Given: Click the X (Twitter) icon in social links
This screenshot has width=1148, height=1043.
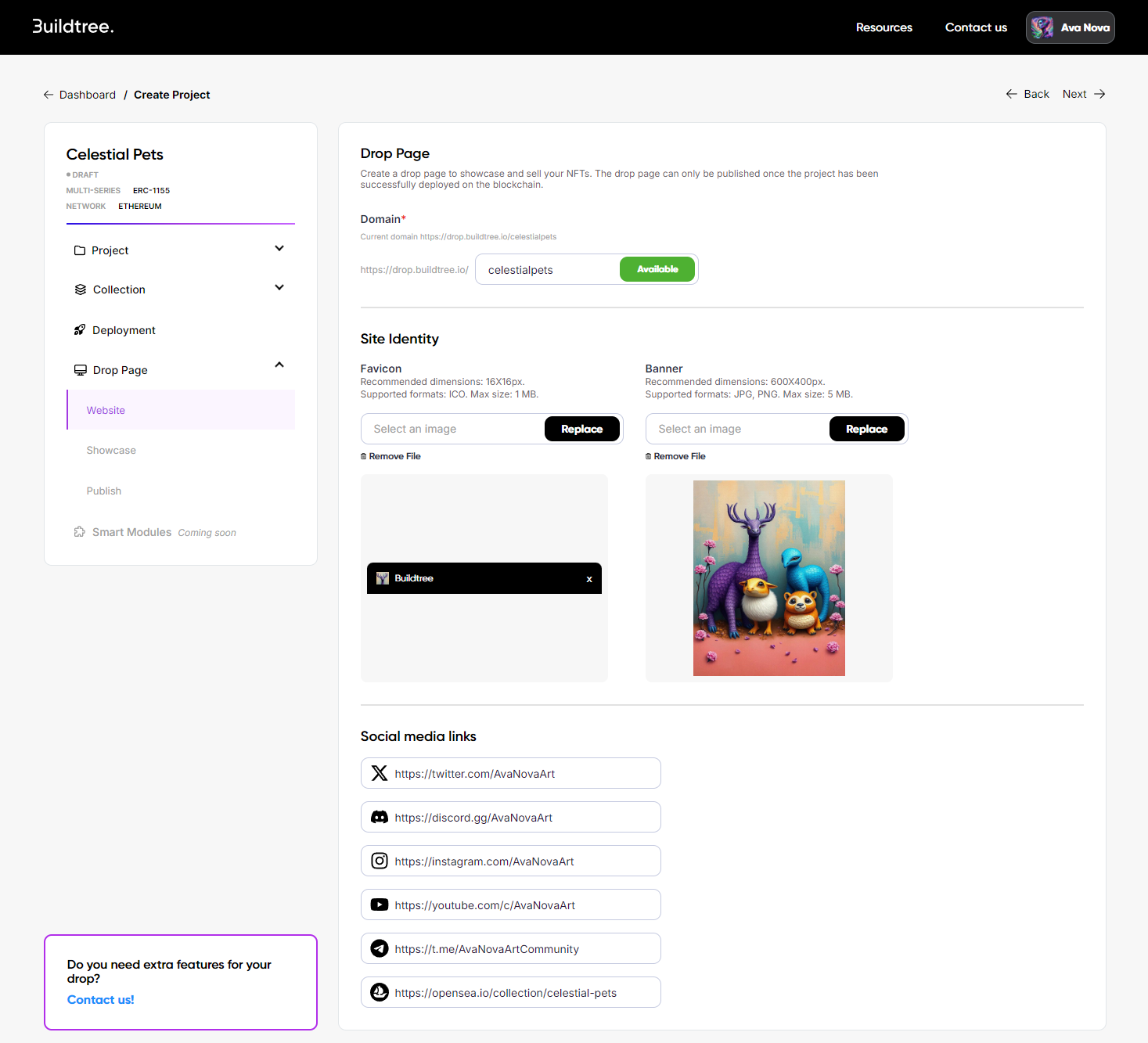Looking at the screenshot, I should [380, 773].
